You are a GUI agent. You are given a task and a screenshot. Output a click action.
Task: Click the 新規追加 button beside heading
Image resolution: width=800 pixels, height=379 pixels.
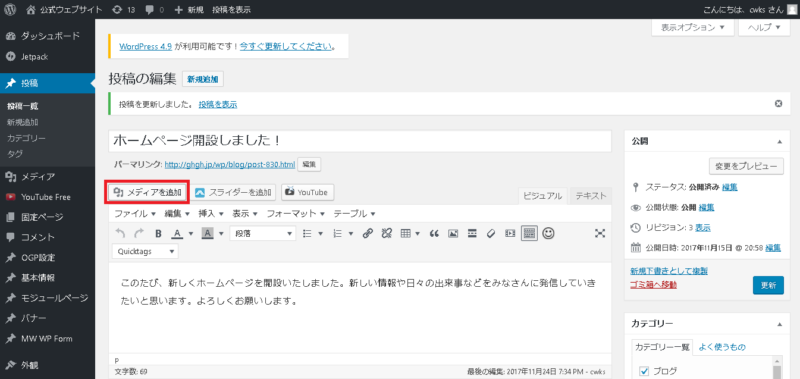pos(203,80)
